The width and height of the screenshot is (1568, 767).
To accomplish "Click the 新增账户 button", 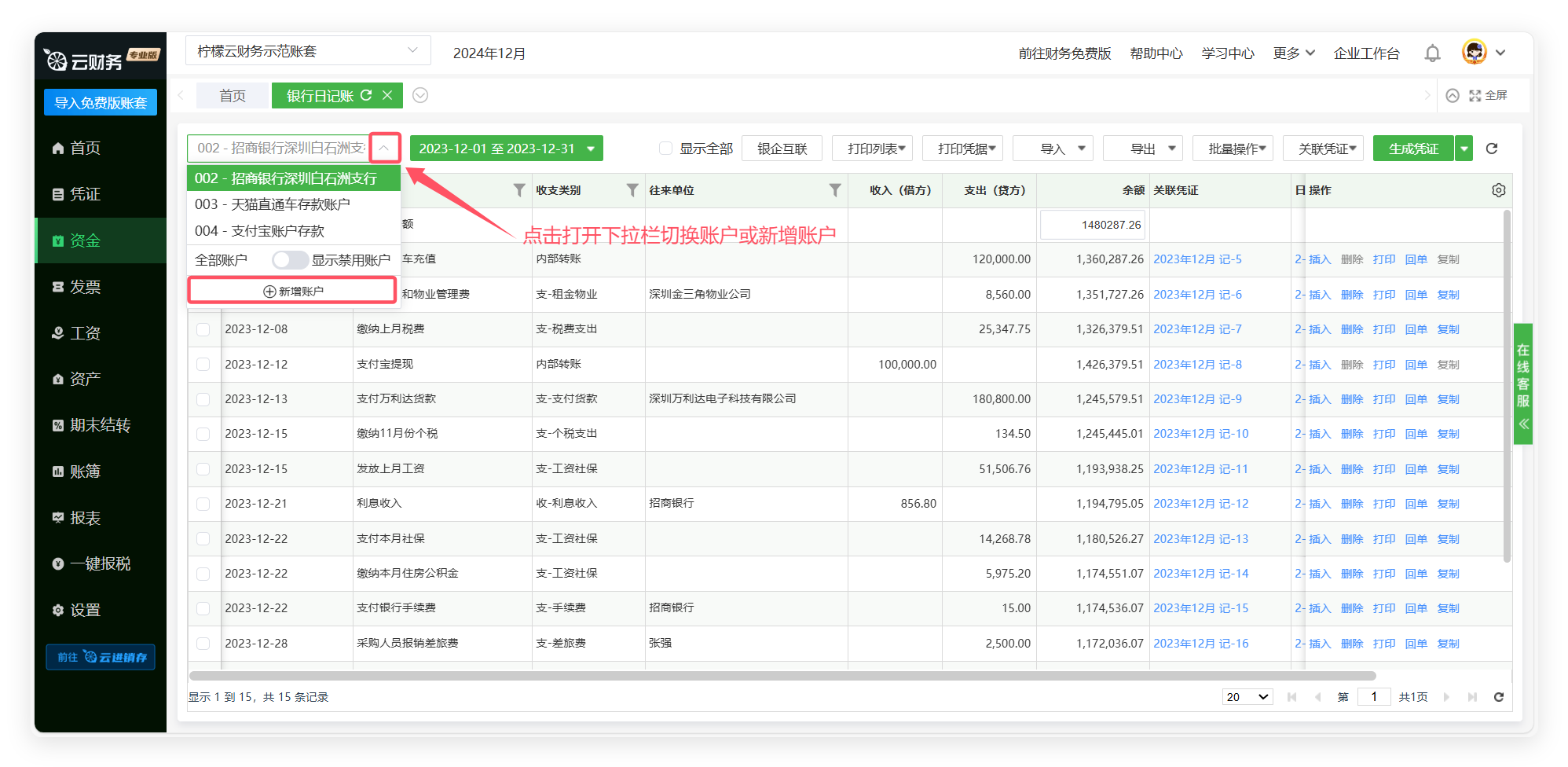I will (x=292, y=291).
